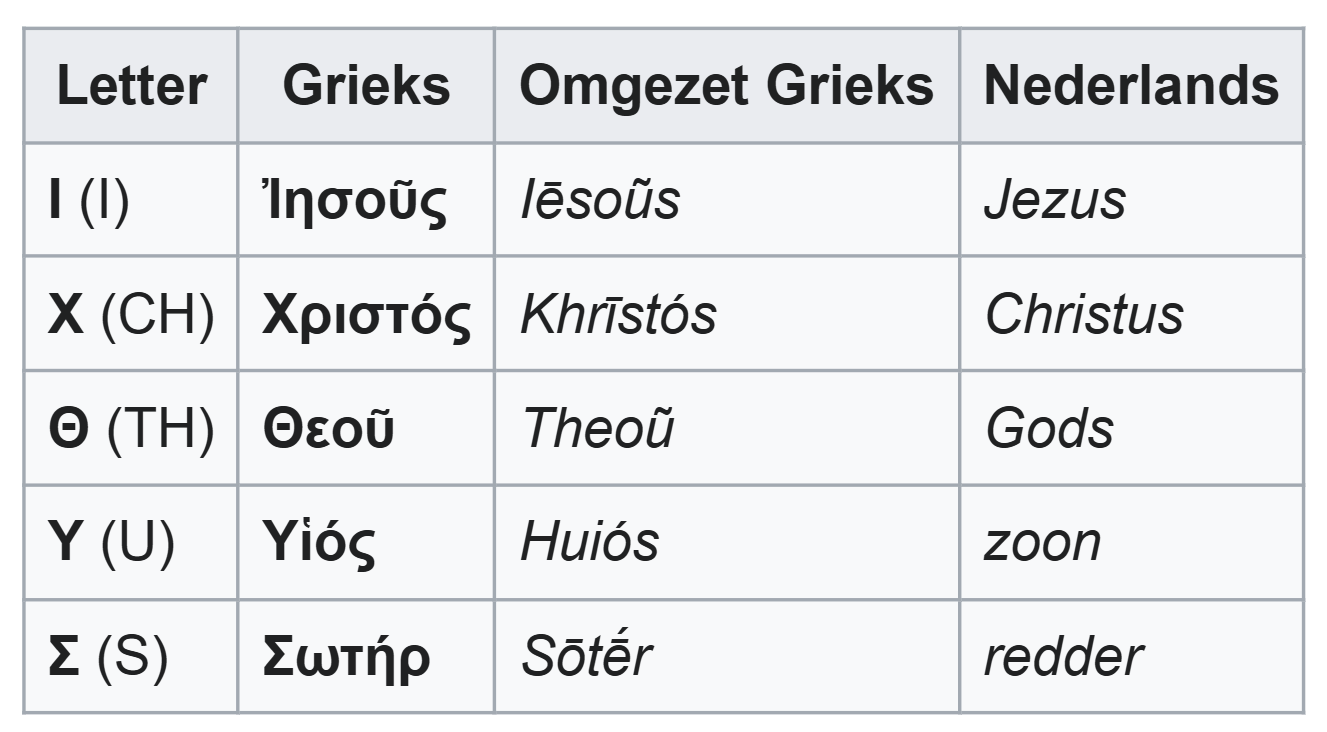The height and width of the screenshot is (732, 1327).
Task: Select the Greek word Χριστός
Action: coord(366,315)
